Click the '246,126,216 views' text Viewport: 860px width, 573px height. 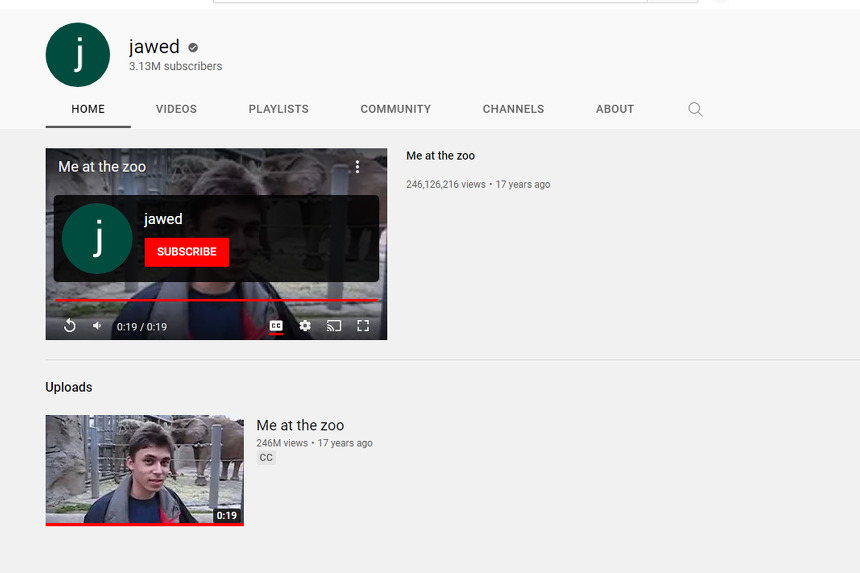point(446,185)
